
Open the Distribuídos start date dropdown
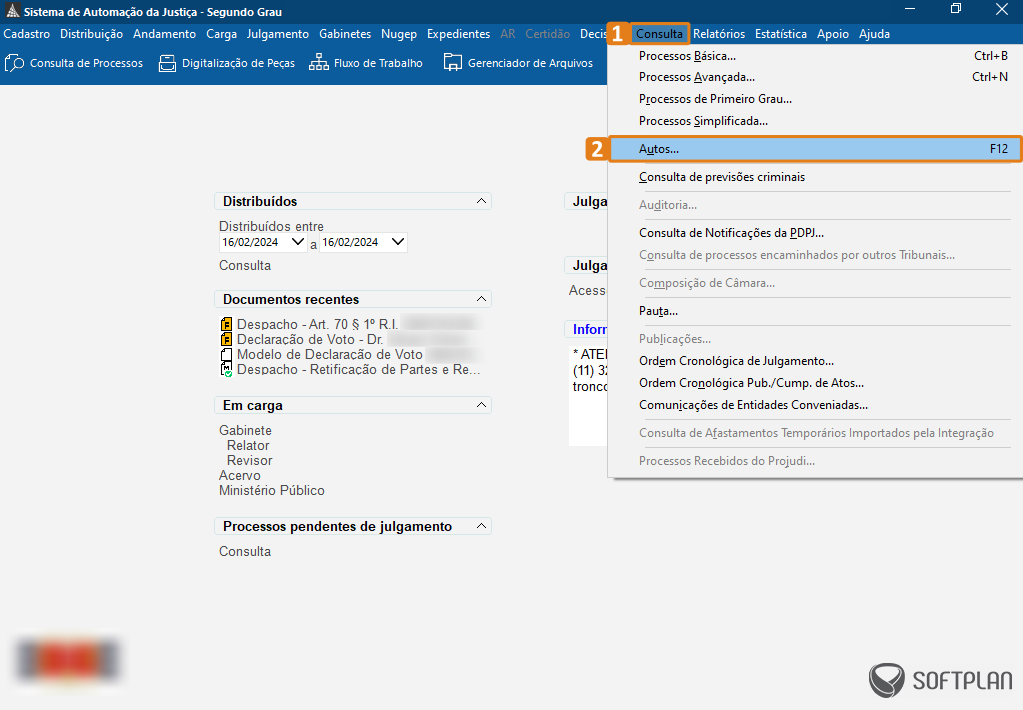[x=298, y=242]
